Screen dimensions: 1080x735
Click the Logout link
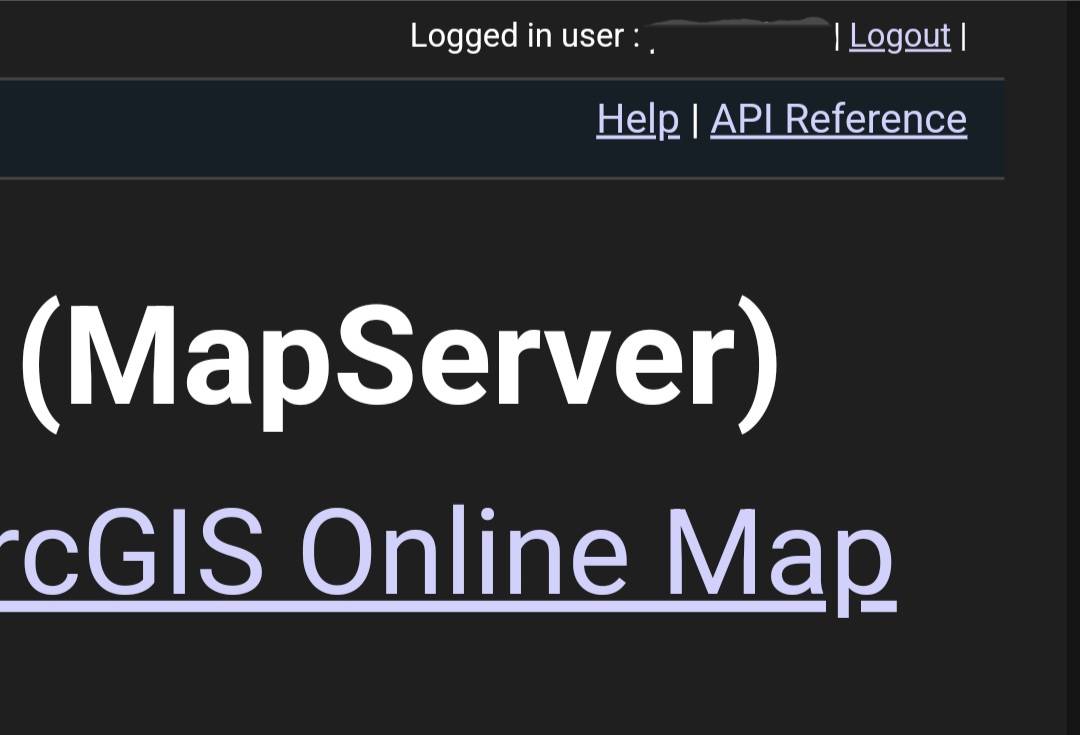point(900,37)
